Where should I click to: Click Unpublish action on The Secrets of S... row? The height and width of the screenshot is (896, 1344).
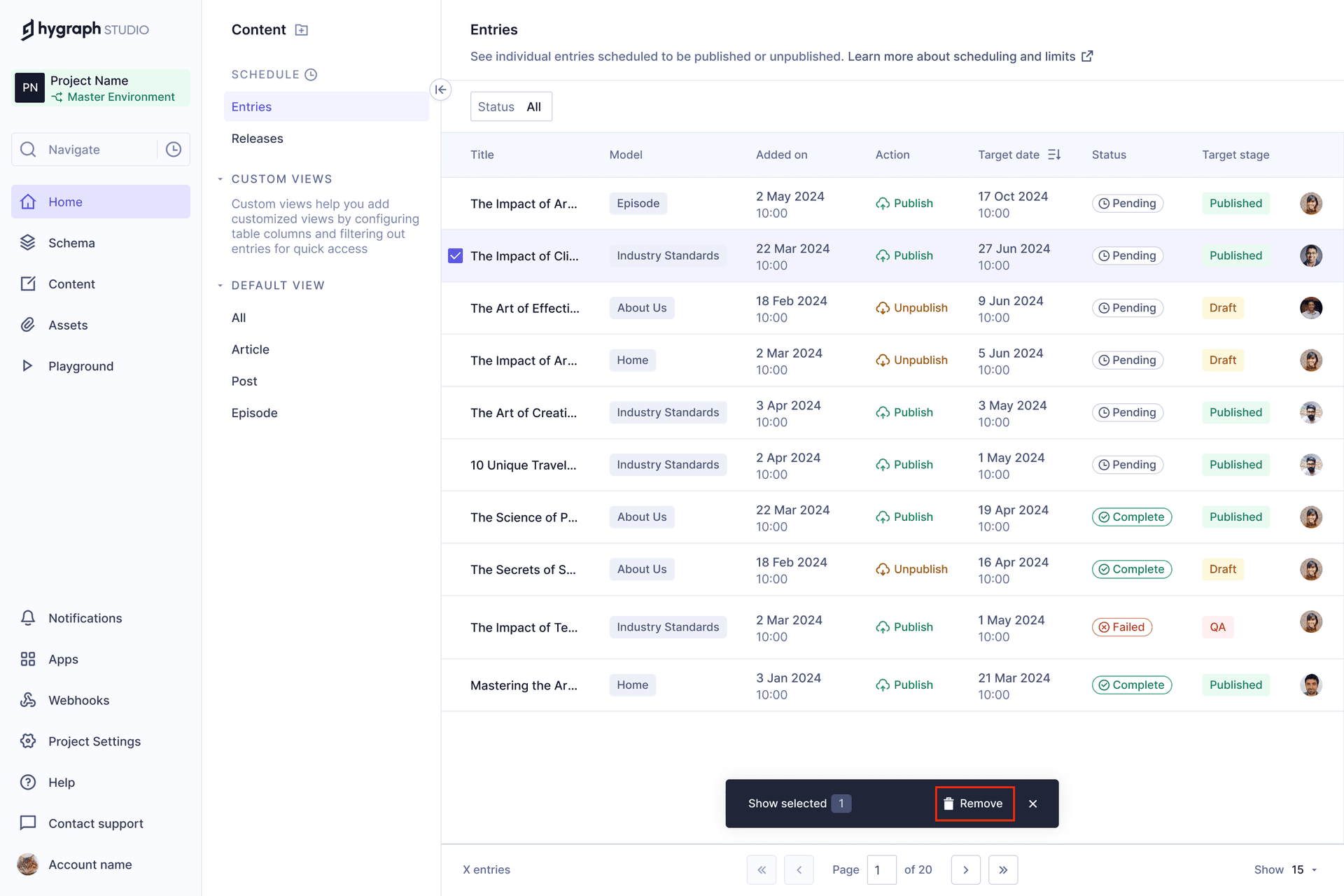point(911,569)
